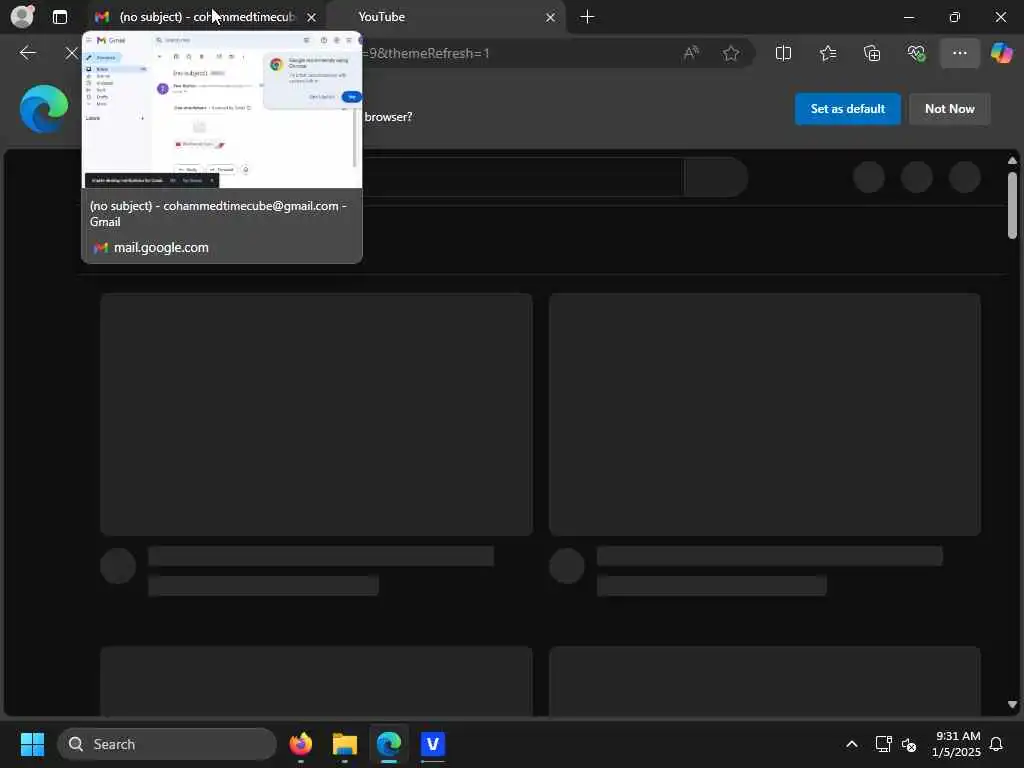
Task: Click the taskbar Search box
Action: [167, 744]
